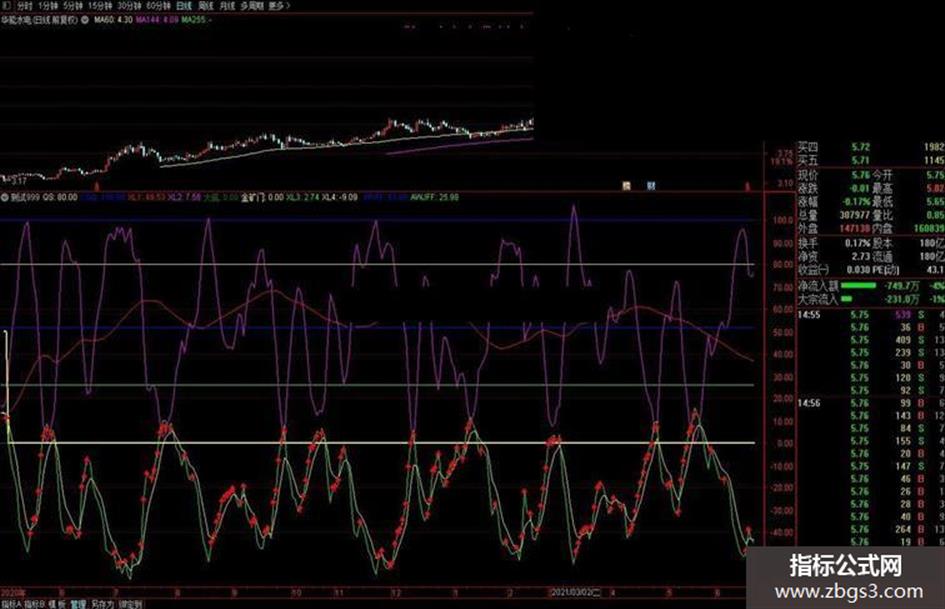Switch to the 周线 weekly chart tab
This screenshot has width=945, height=609.
pyautogui.click(x=206, y=5)
